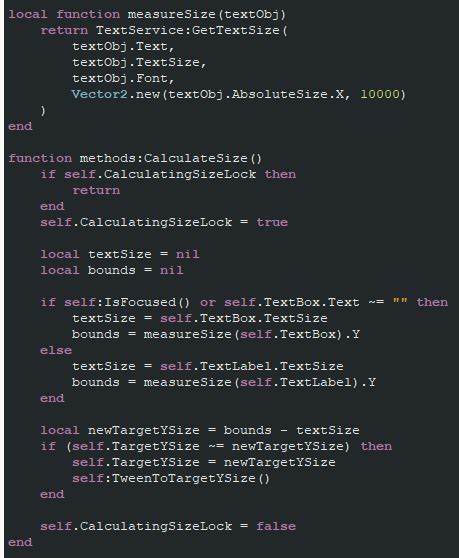Click the local bounds variable declaration
Viewport: 459px width, 558px height.
point(112,270)
